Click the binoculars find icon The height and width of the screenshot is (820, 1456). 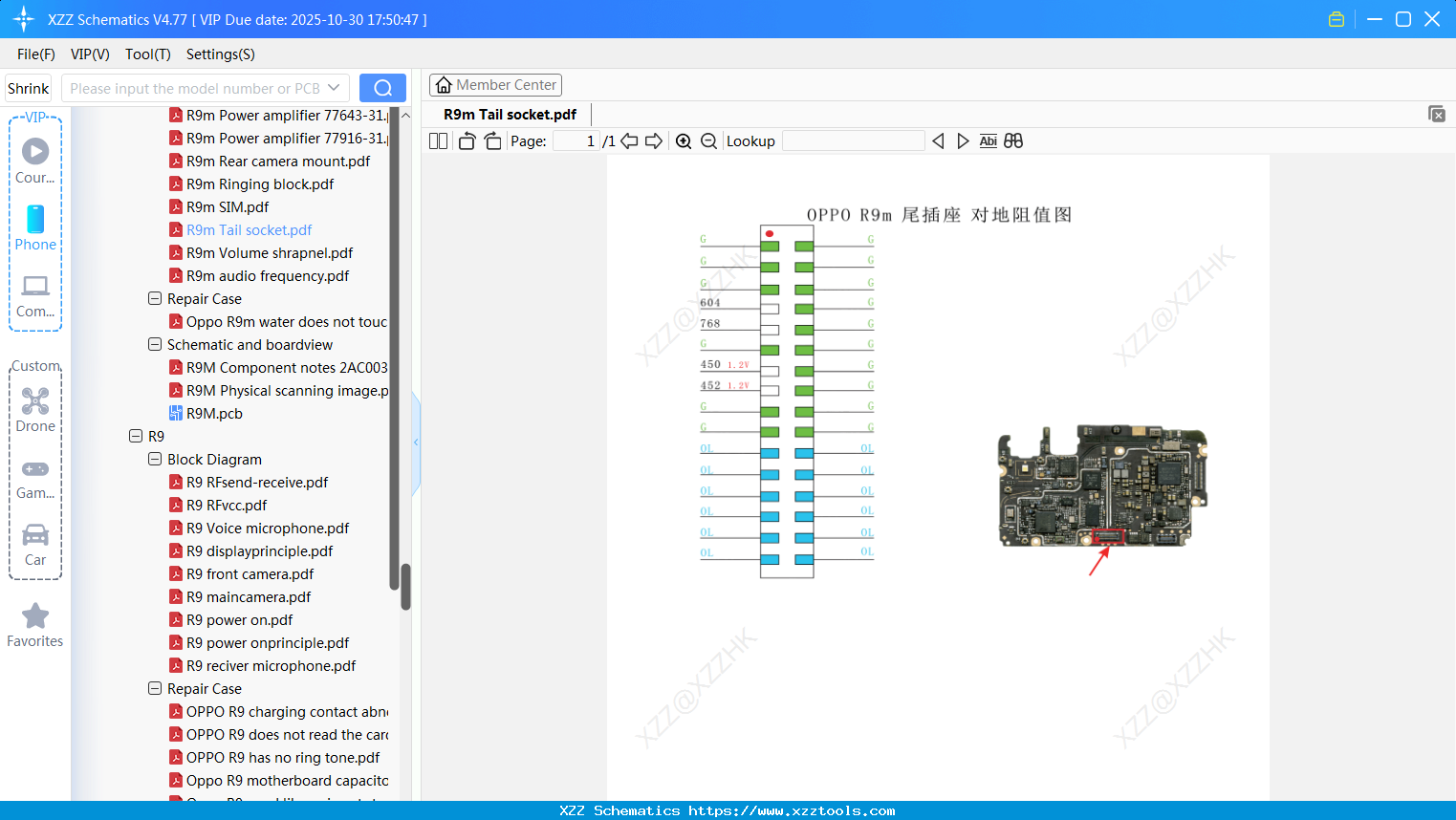(x=1013, y=141)
